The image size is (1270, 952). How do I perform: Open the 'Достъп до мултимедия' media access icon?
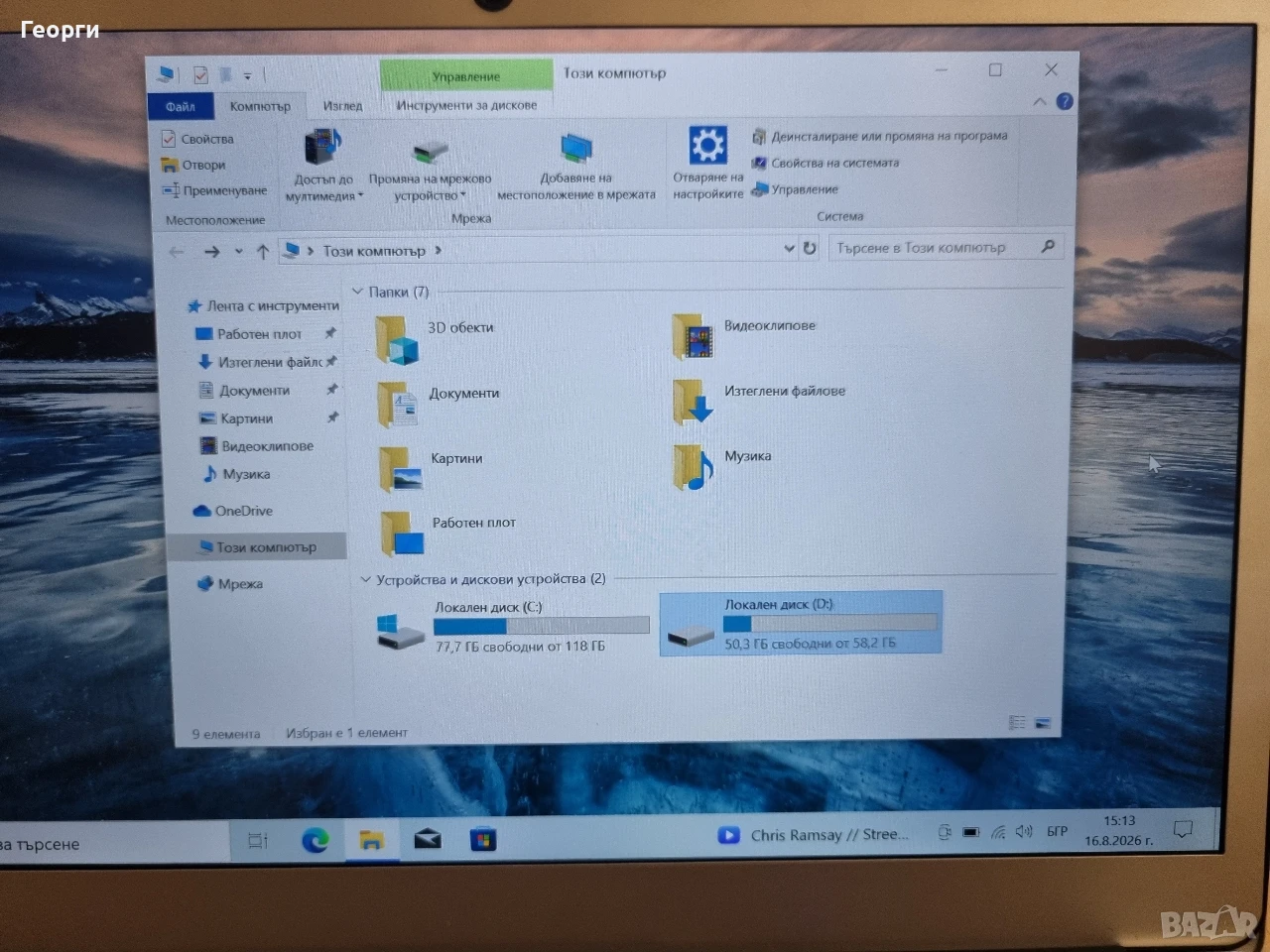(x=323, y=148)
